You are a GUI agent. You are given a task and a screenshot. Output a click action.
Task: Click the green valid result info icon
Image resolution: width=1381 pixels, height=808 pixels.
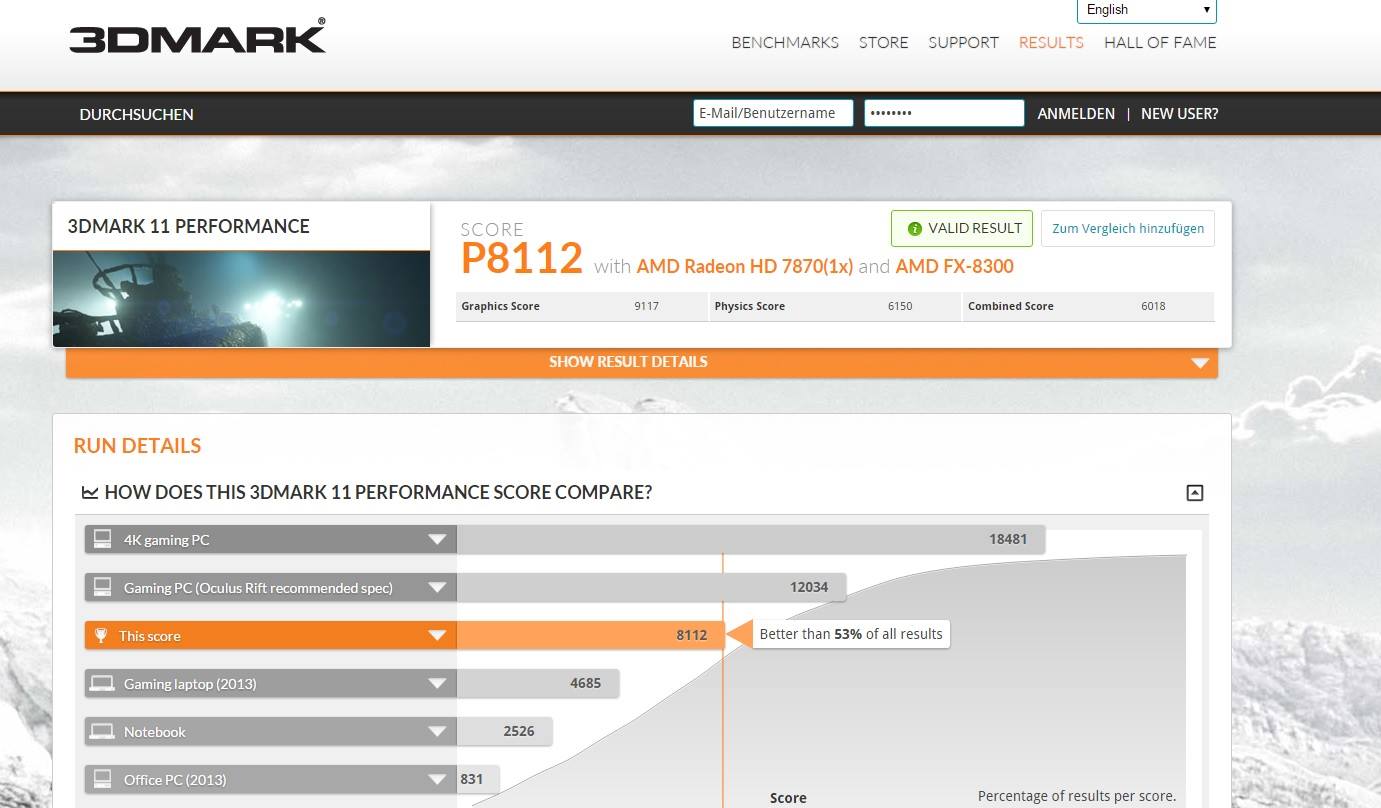pos(914,229)
